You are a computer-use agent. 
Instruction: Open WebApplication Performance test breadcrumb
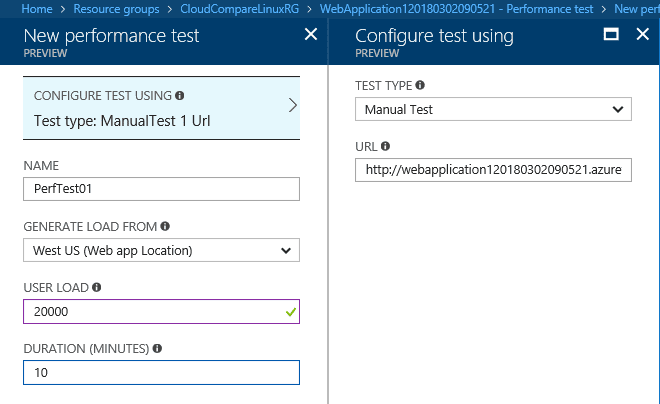pos(456,9)
